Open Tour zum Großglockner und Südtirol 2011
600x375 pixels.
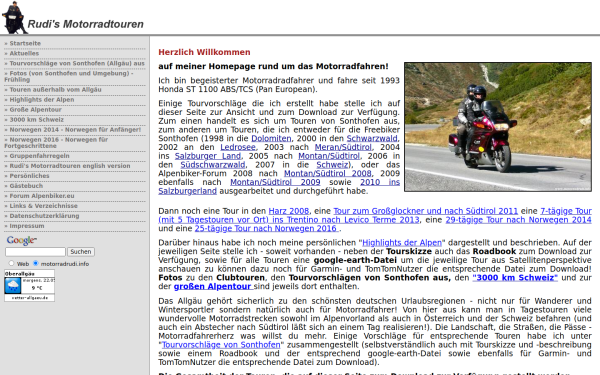(426, 211)
